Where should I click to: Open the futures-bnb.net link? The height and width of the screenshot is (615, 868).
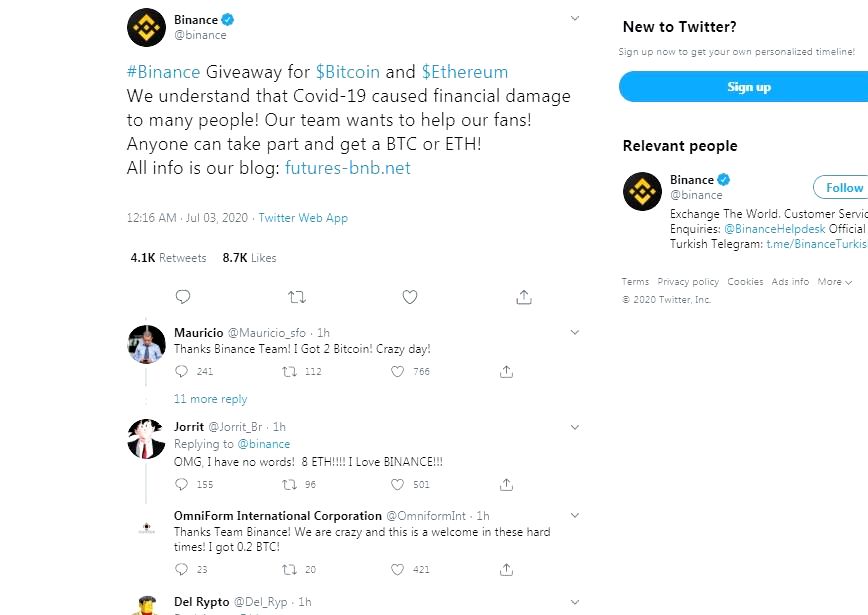point(348,168)
